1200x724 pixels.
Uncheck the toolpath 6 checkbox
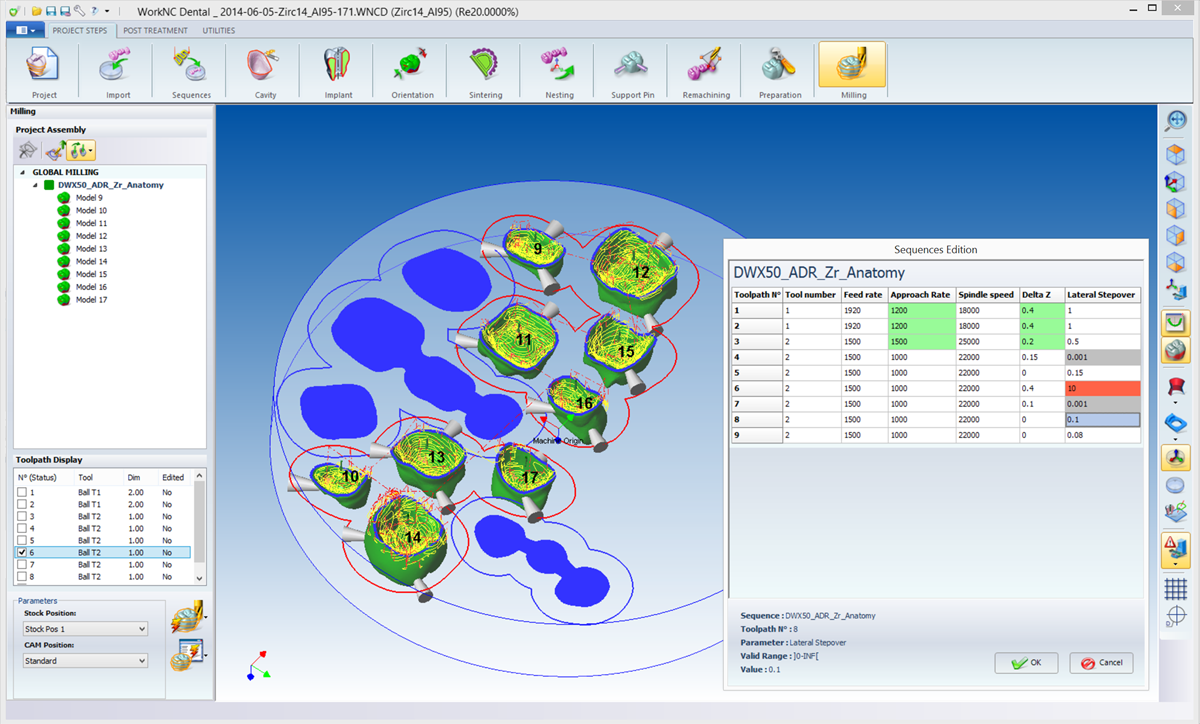[23, 552]
